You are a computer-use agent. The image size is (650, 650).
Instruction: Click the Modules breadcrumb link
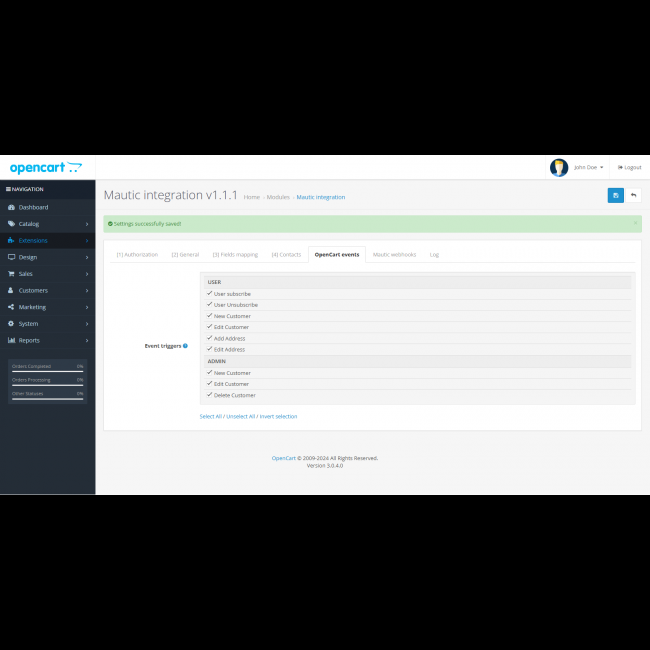point(278,197)
